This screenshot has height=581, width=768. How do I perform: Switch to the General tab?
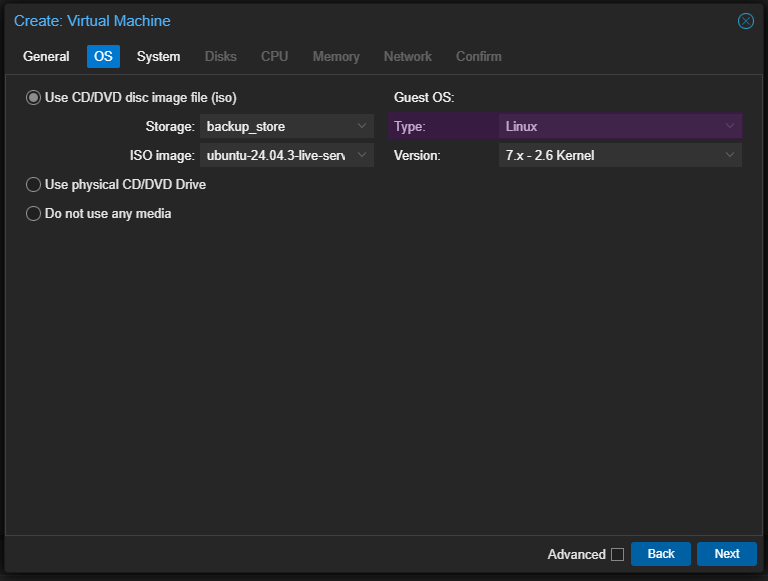[x=46, y=57]
